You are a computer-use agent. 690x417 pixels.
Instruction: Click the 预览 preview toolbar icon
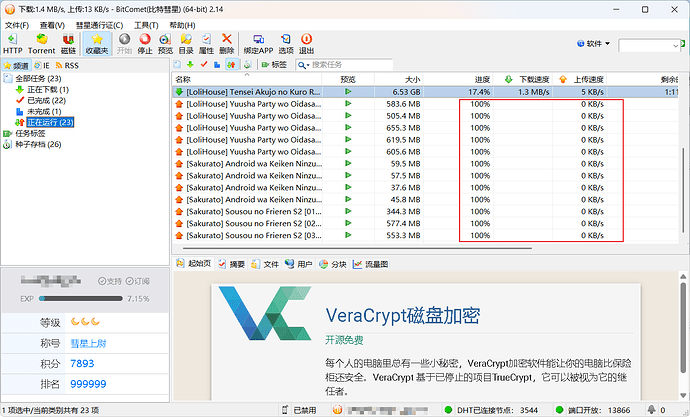166,43
